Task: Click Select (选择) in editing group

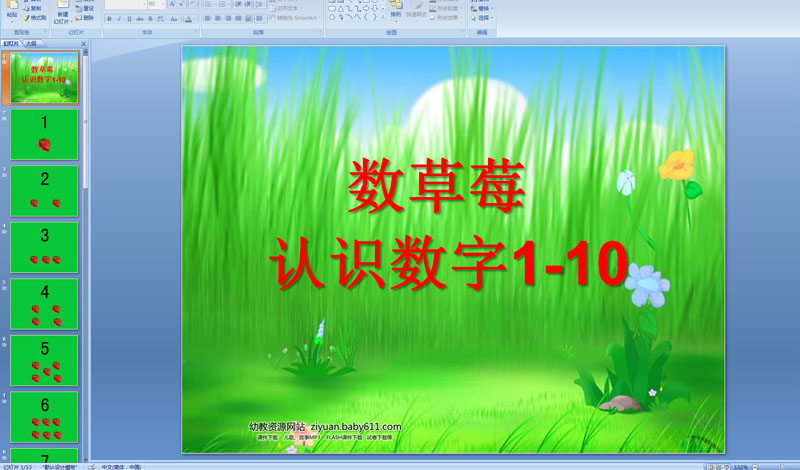Action: pos(482,17)
